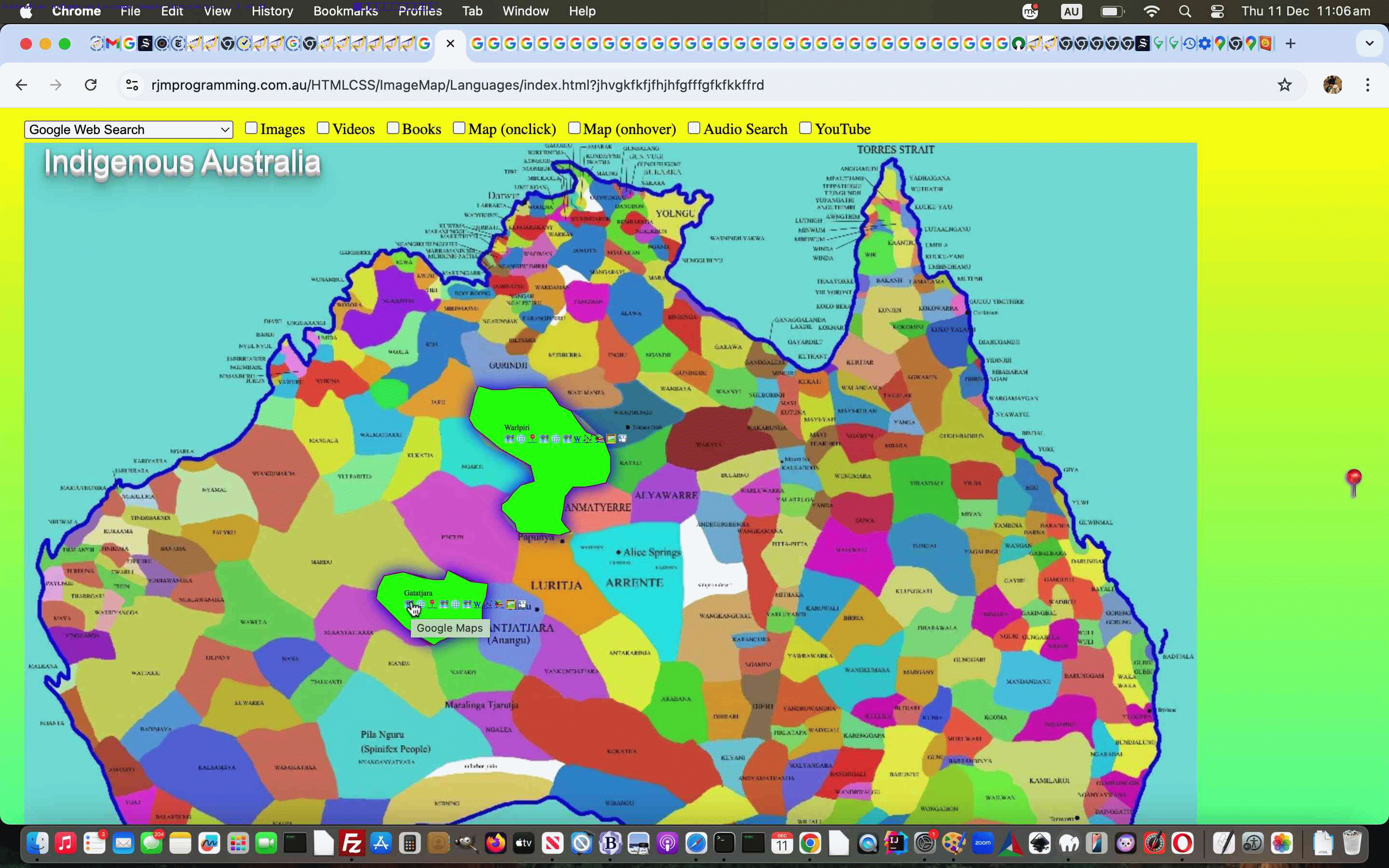
Task: Open the Wikipedia W icon under Warlpiri
Action: 577,439
